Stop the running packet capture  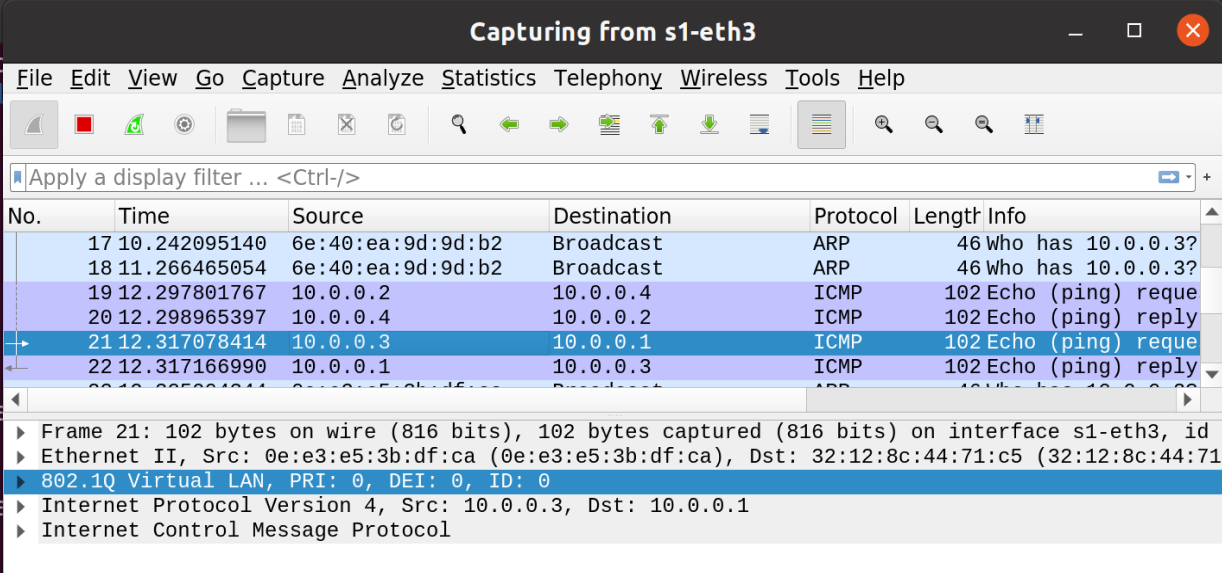[84, 125]
